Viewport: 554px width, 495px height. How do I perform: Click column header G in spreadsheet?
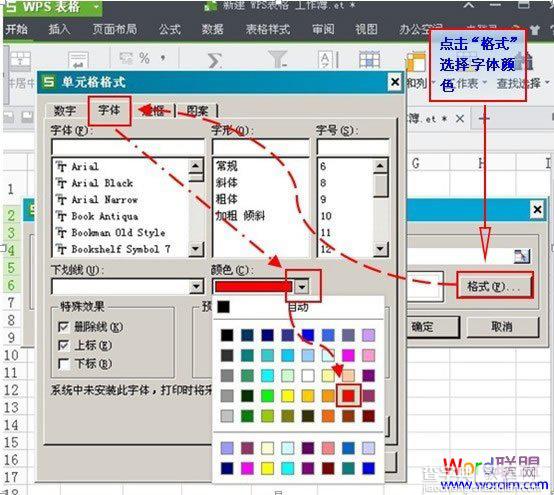(416, 163)
